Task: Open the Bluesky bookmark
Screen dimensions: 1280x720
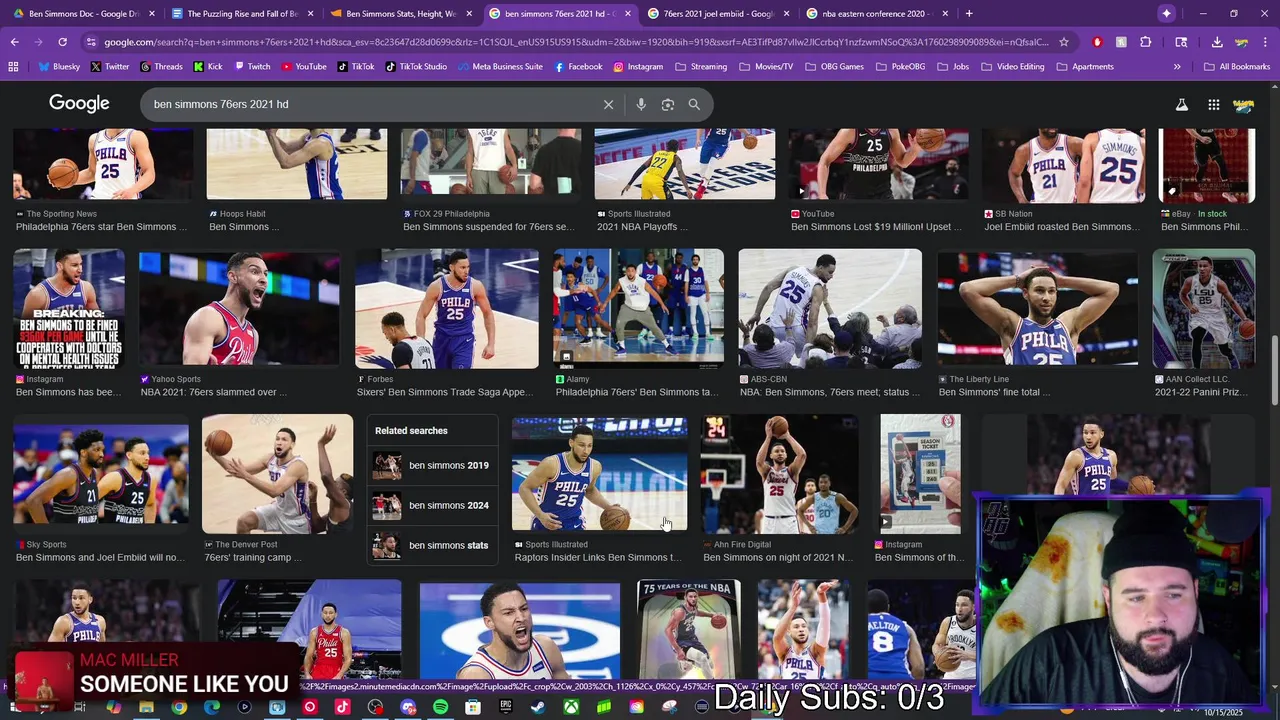Action: (59, 66)
